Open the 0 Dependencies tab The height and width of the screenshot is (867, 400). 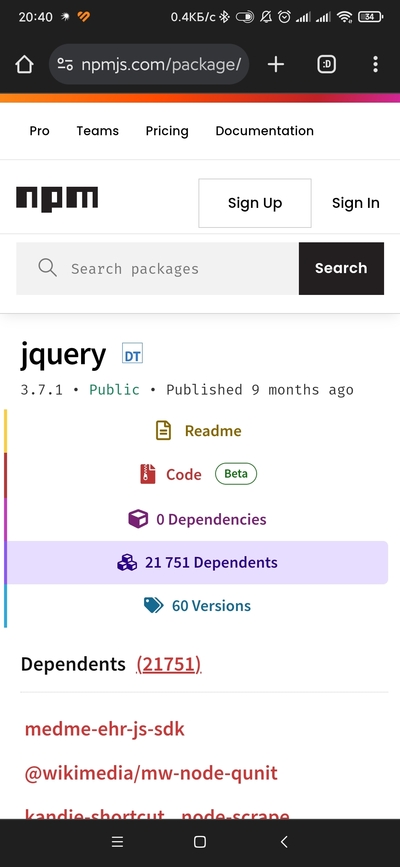click(198, 519)
